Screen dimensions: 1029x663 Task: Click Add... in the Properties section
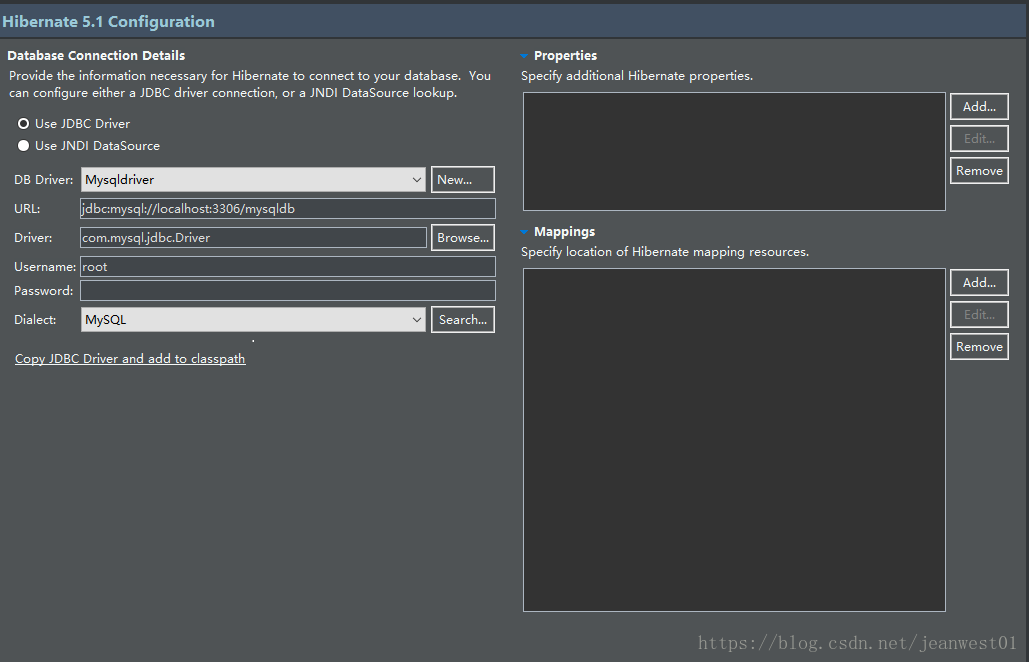pos(979,106)
